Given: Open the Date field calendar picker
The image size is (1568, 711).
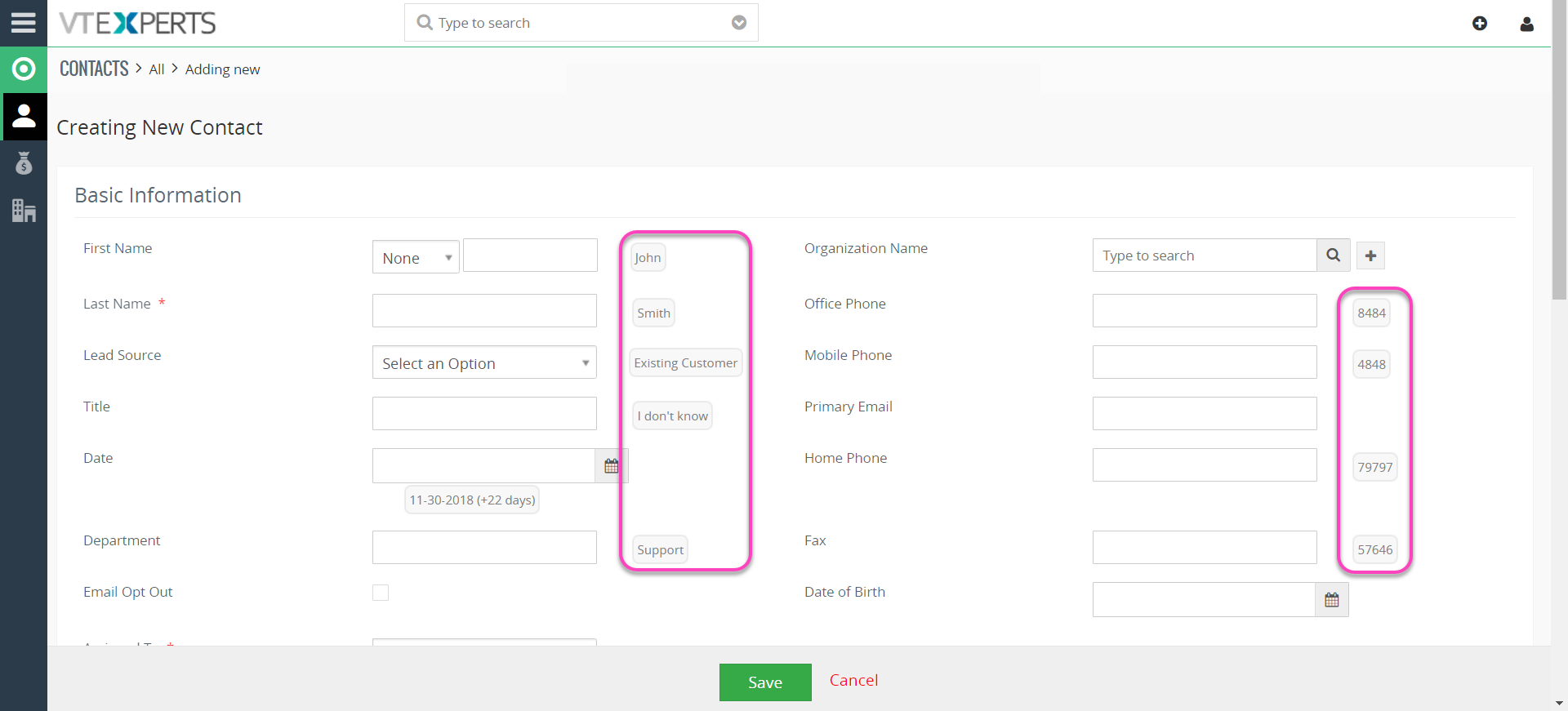Looking at the screenshot, I should tap(611, 466).
